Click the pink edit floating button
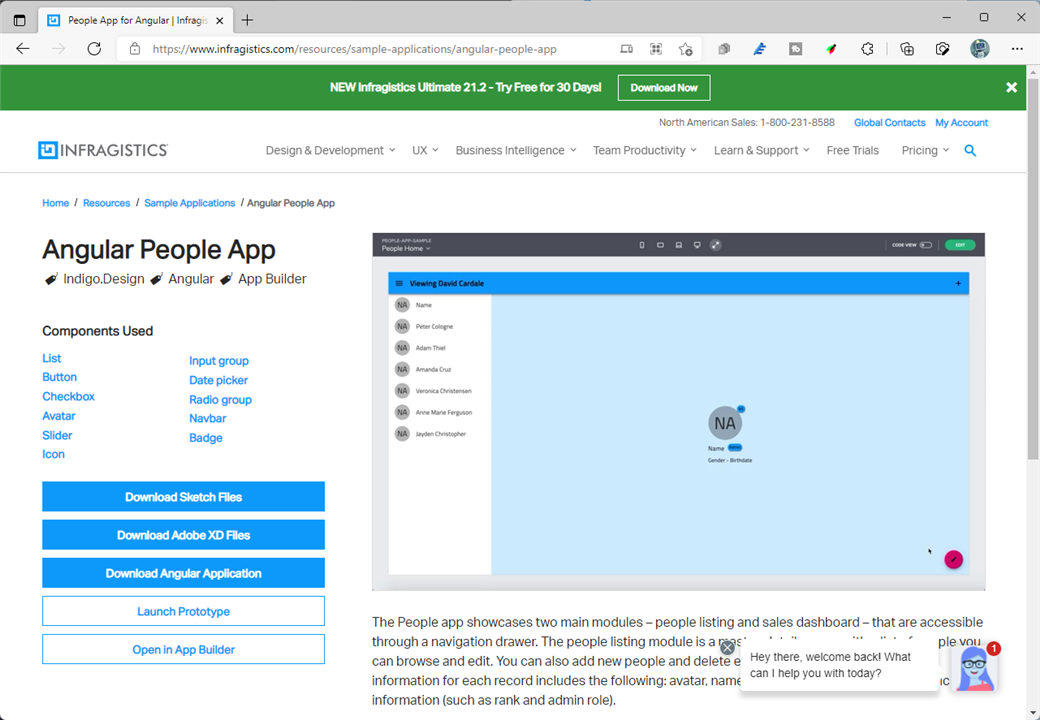1040x720 pixels. point(954,560)
